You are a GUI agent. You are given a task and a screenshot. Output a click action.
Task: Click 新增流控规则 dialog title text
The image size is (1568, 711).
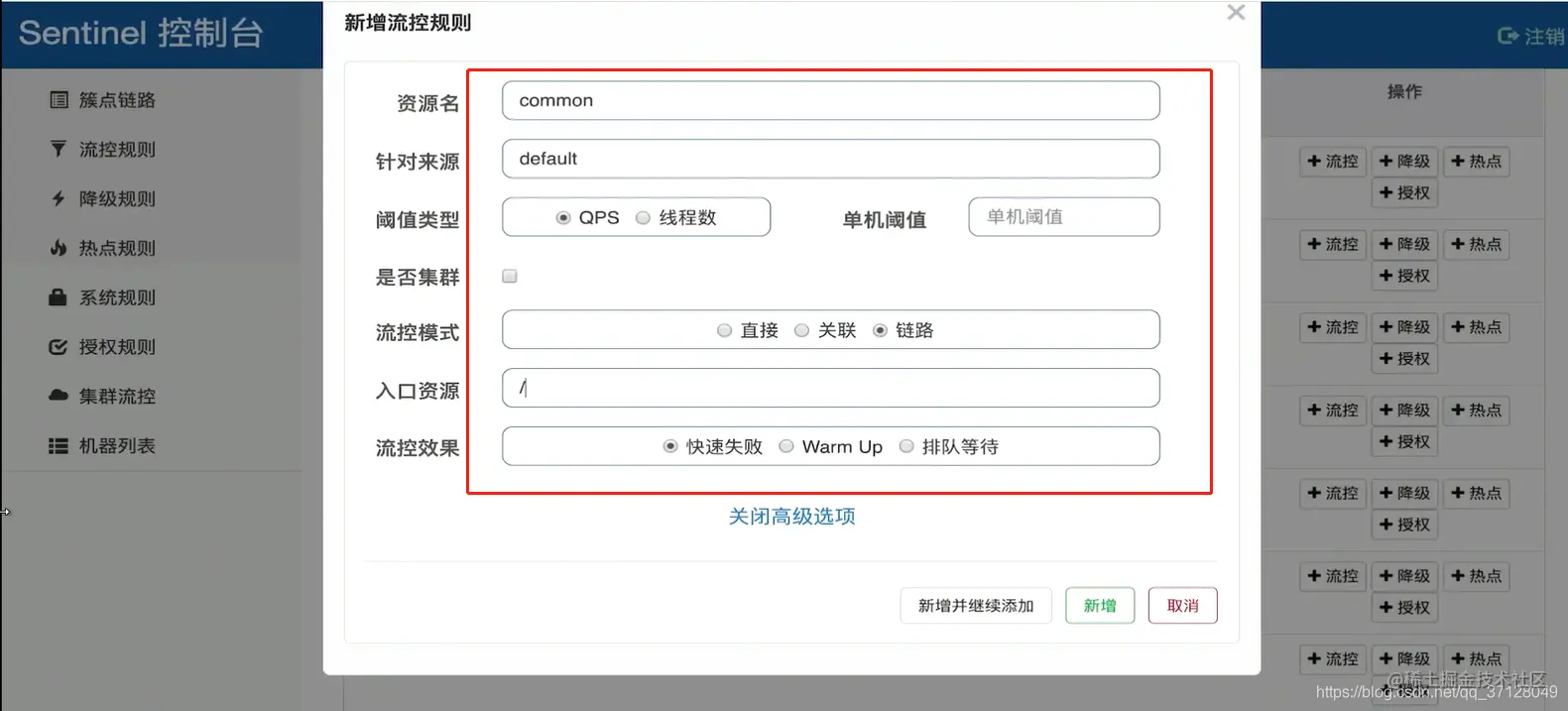[x=408, y=22]
